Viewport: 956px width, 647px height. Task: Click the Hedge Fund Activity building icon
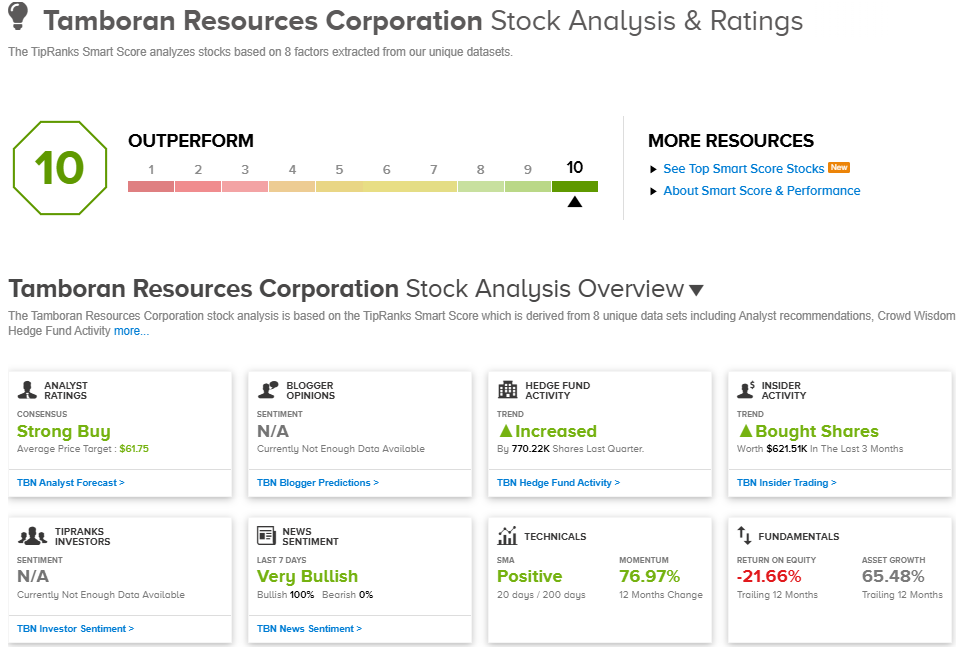507,390
